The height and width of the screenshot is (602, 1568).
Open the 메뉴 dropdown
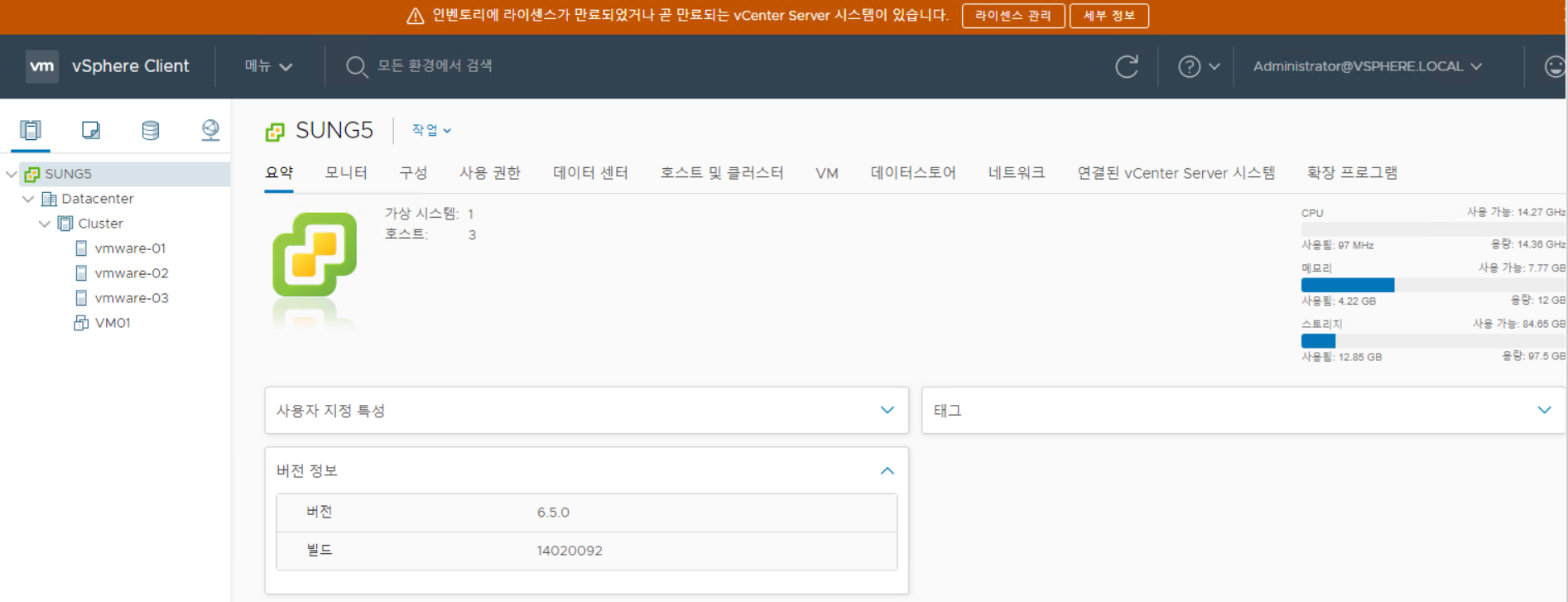pos(268,66)
